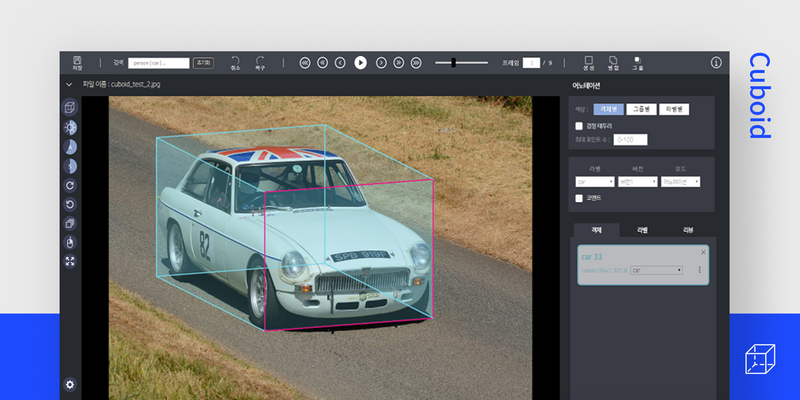
Task: Open the mode dropdown in annotation panel
Action: tap(680, 182)
